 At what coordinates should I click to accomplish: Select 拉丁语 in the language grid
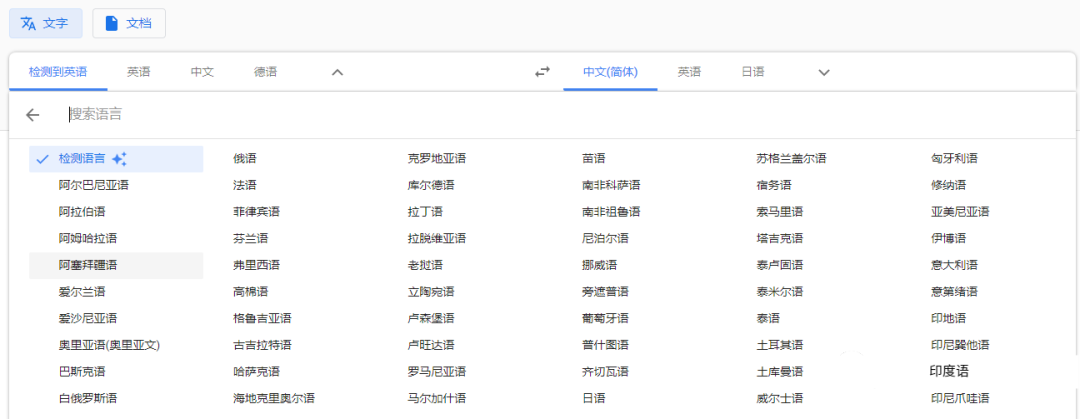[x=425, y=212]
